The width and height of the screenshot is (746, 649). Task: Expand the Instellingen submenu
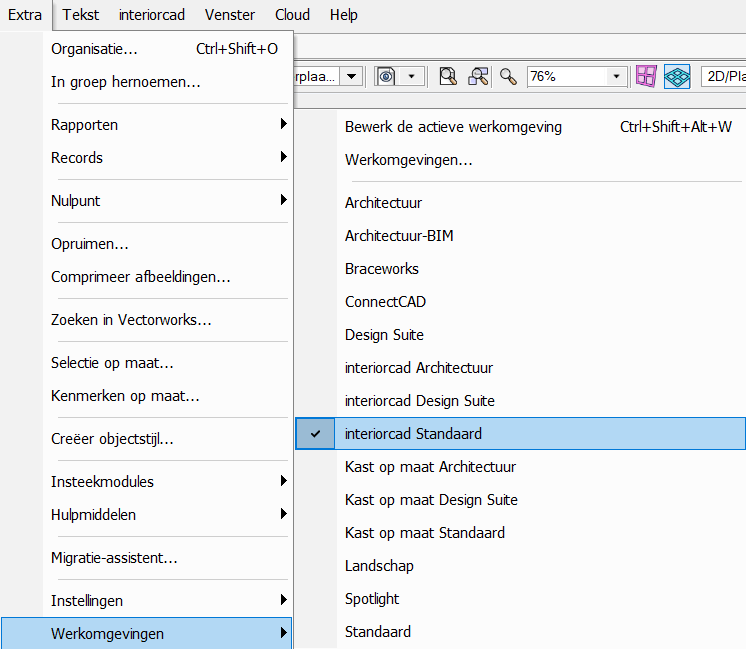pos(284,600)
